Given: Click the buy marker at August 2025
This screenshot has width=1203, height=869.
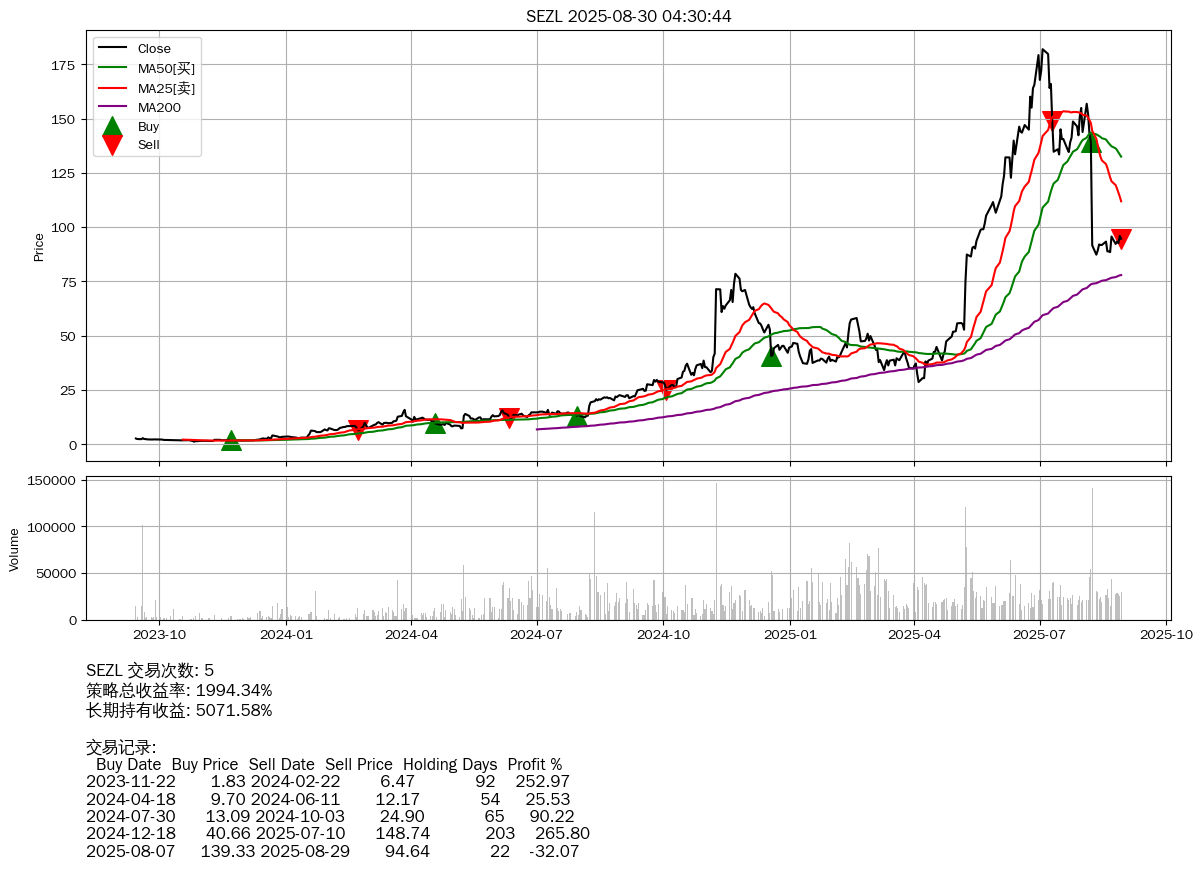Looking at the screenshot, I should 1091,142.
